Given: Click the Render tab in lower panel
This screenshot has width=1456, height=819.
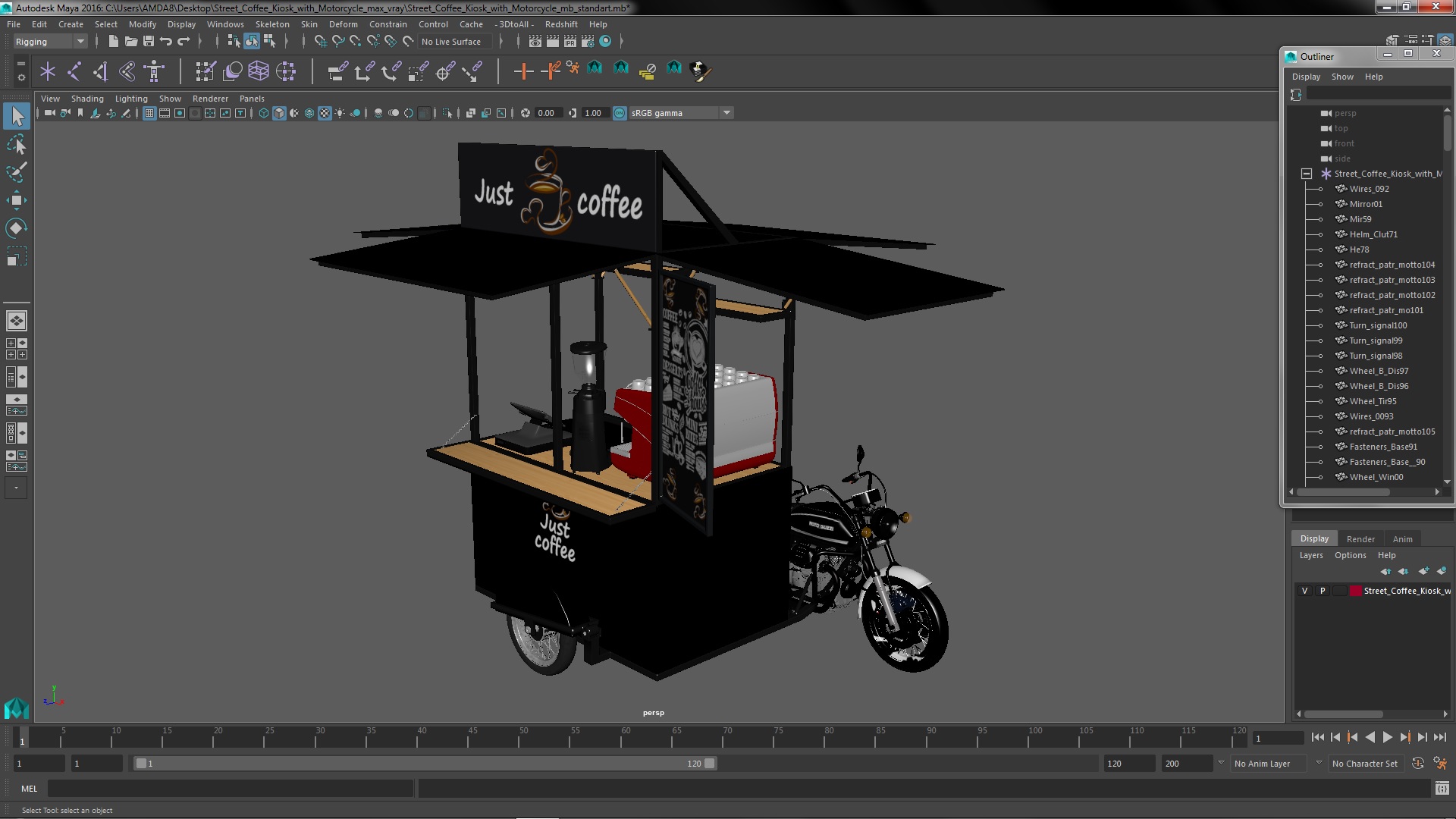Looking at the screenshot, I should [x=1360, y=539].
